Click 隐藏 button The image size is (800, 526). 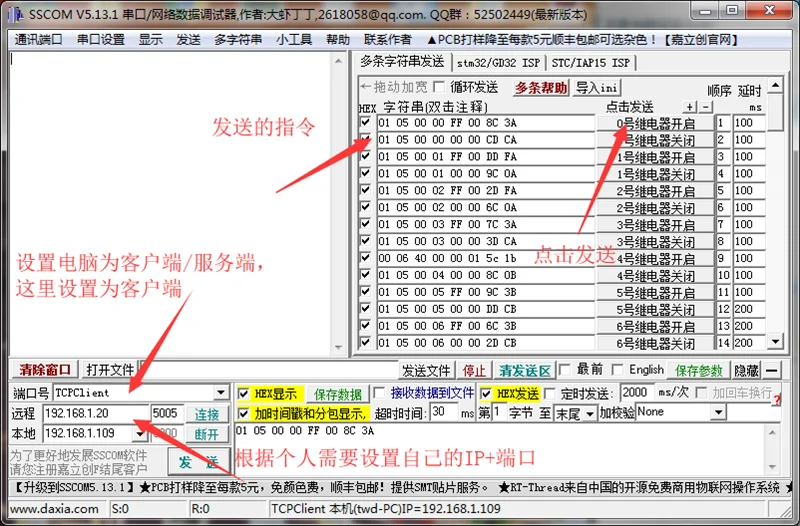746,370
